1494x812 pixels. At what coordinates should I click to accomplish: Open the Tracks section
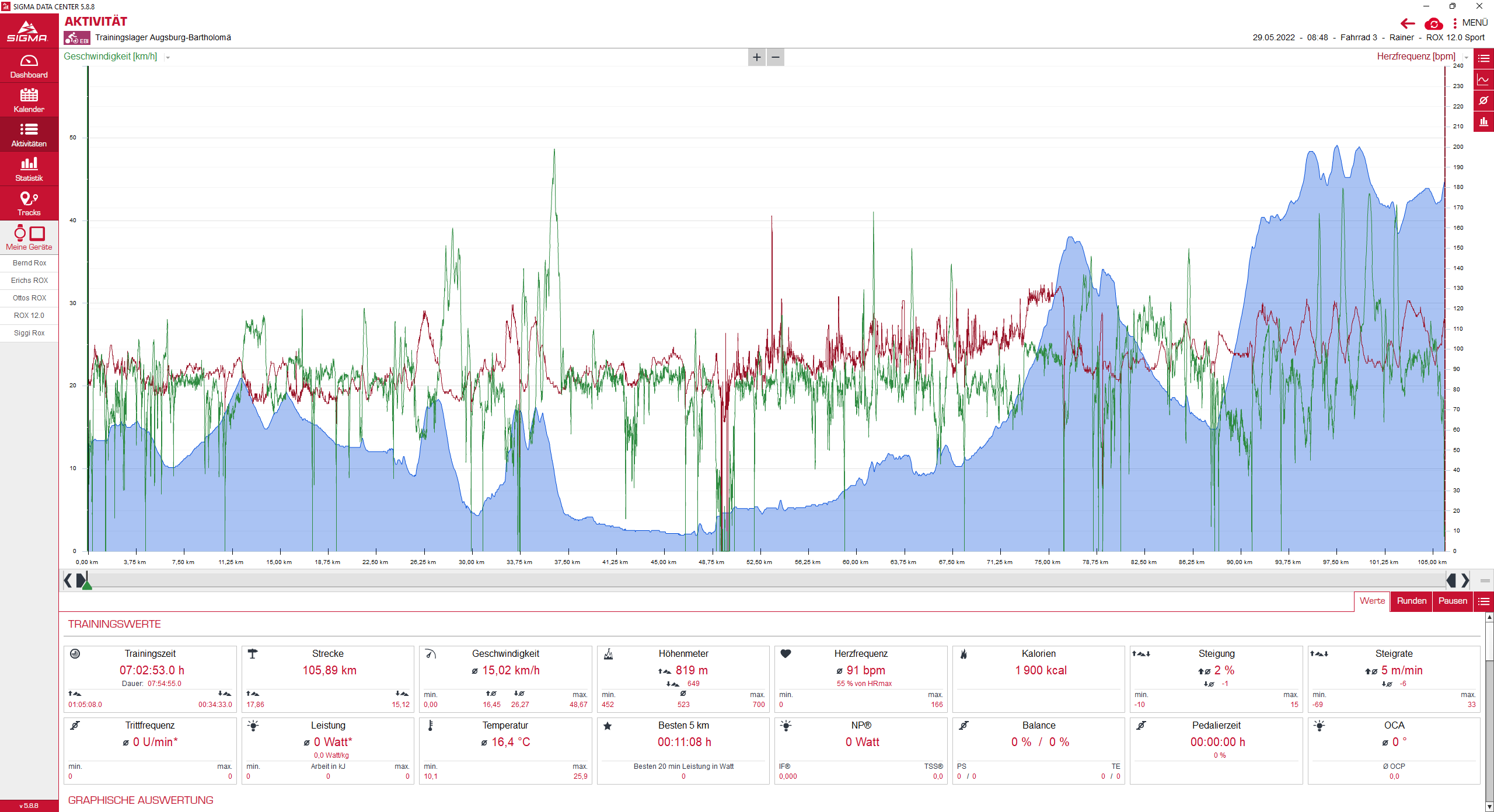(x=29, y=204)
